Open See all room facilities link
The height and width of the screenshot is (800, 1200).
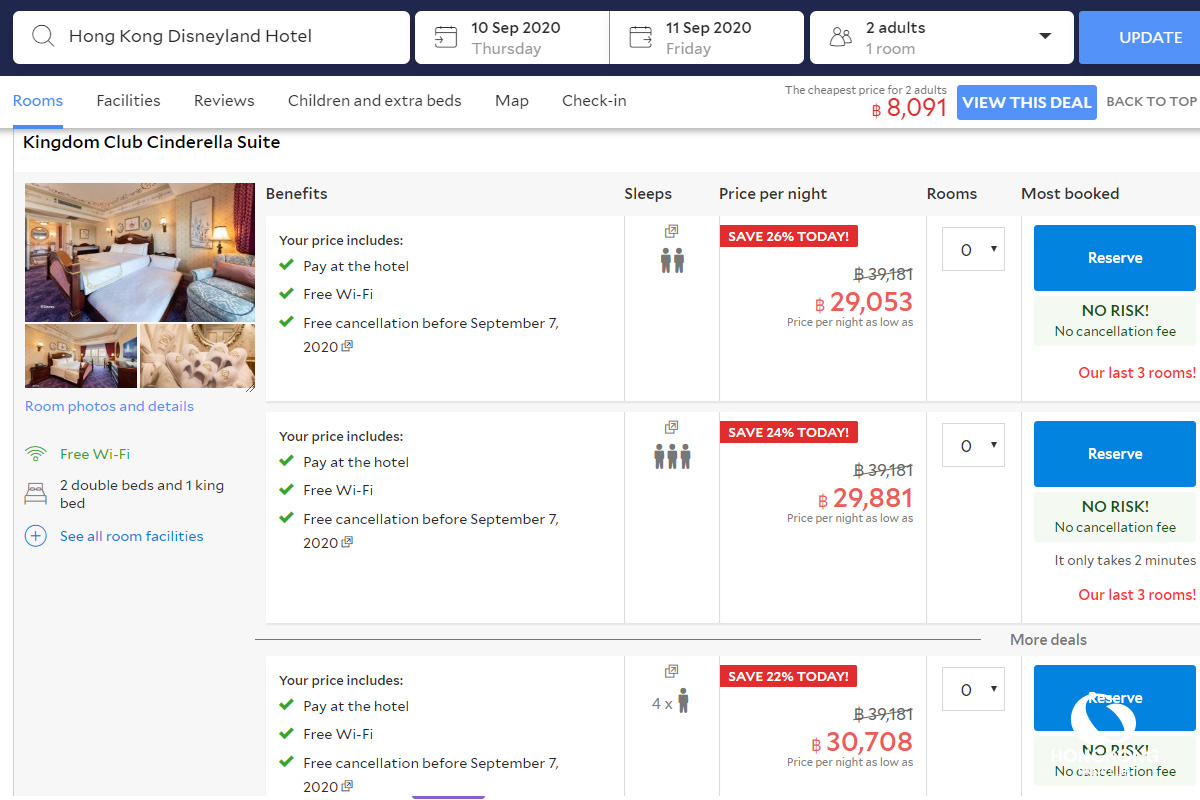[131, 536]
